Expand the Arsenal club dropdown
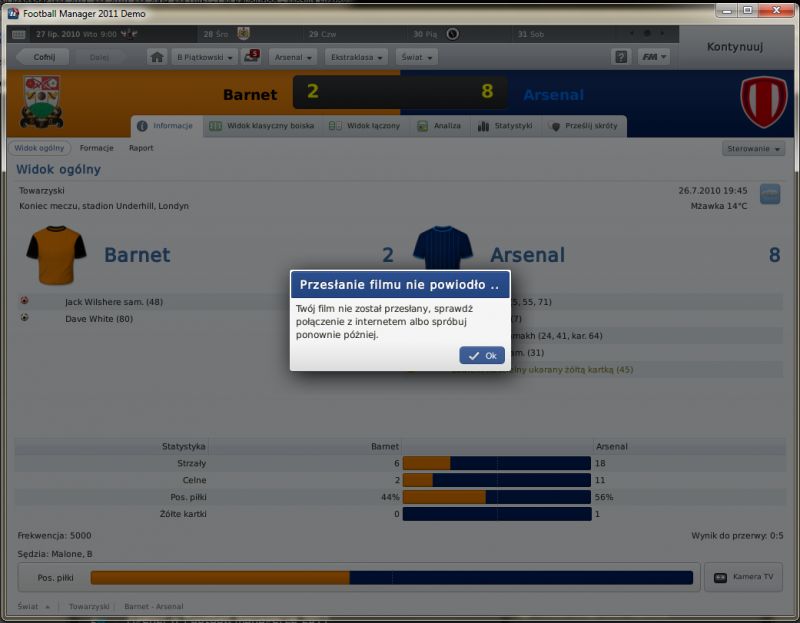 (293, 57)
